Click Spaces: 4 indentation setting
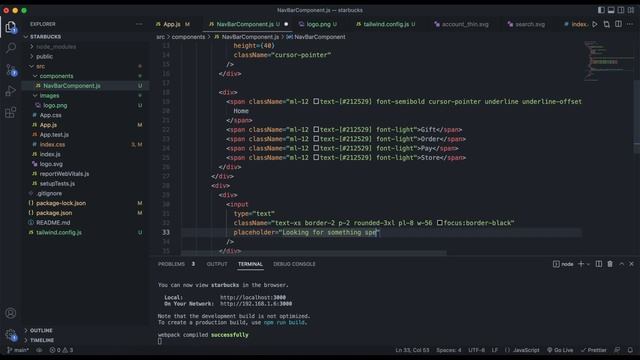Viewport: 640px width, 360px height. coord(449,350)
